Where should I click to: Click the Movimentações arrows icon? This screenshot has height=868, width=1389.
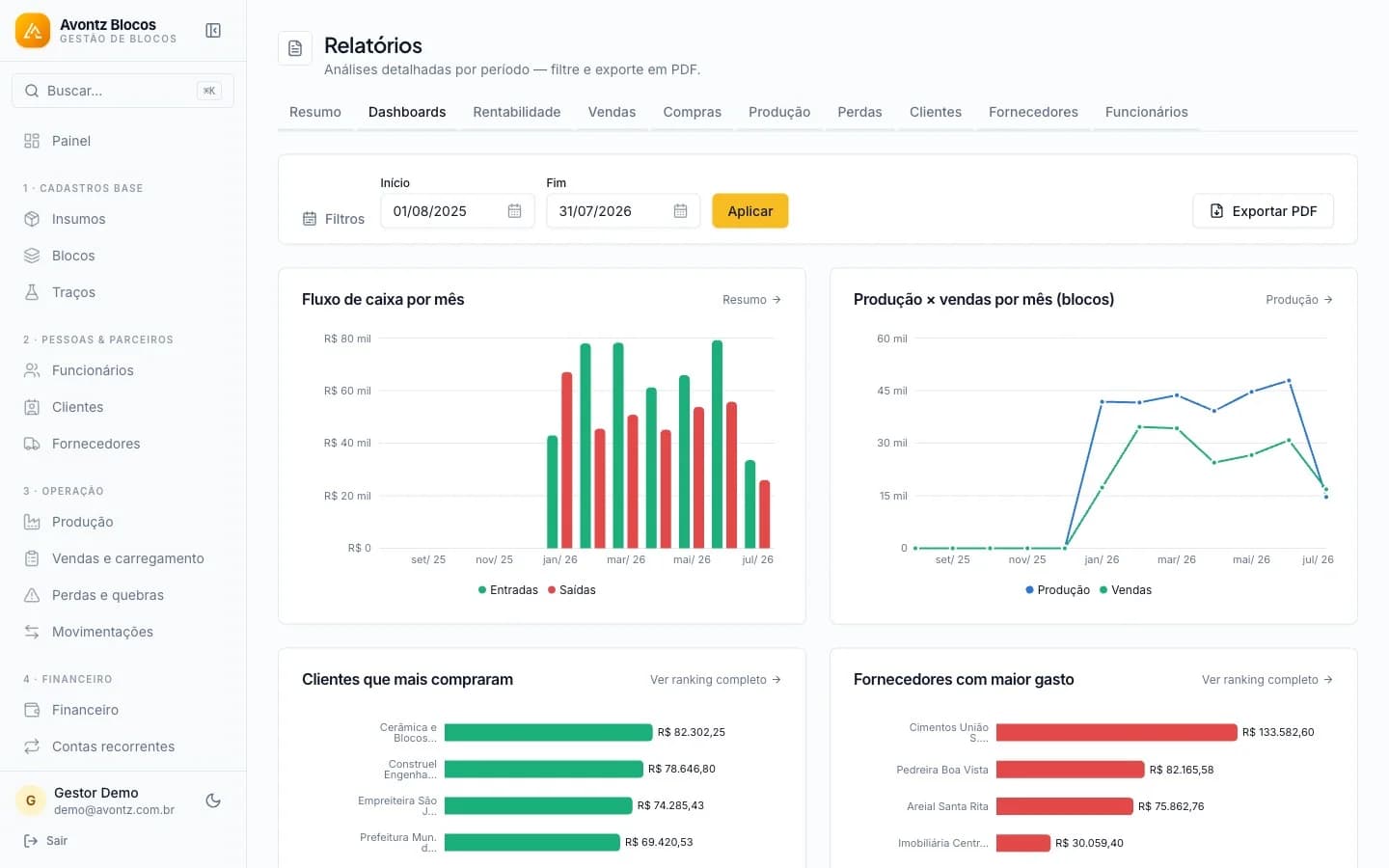pos(32,632)
